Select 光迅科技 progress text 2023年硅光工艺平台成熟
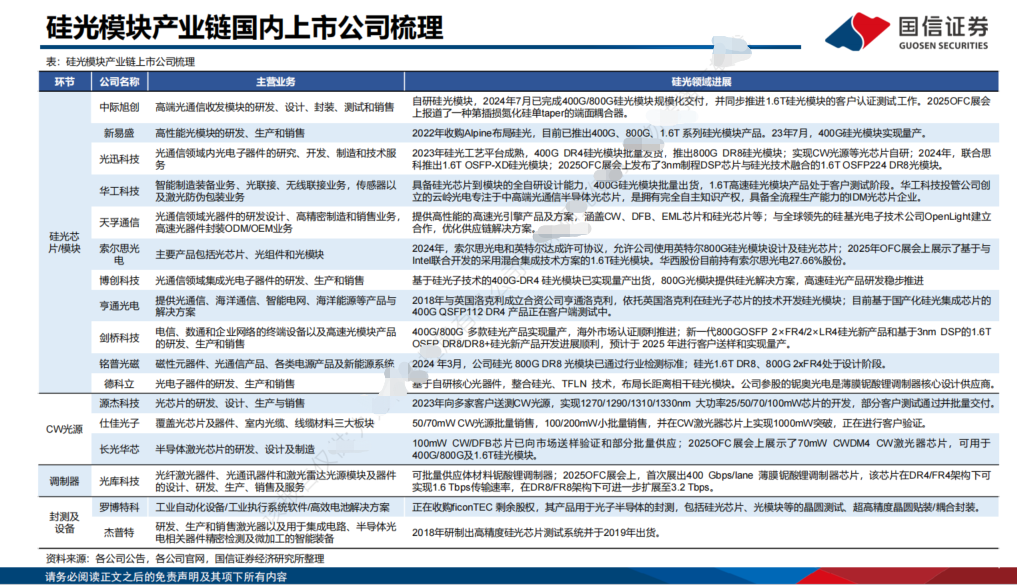This screenshot has width=1017, height=585. tap(701, 159)
